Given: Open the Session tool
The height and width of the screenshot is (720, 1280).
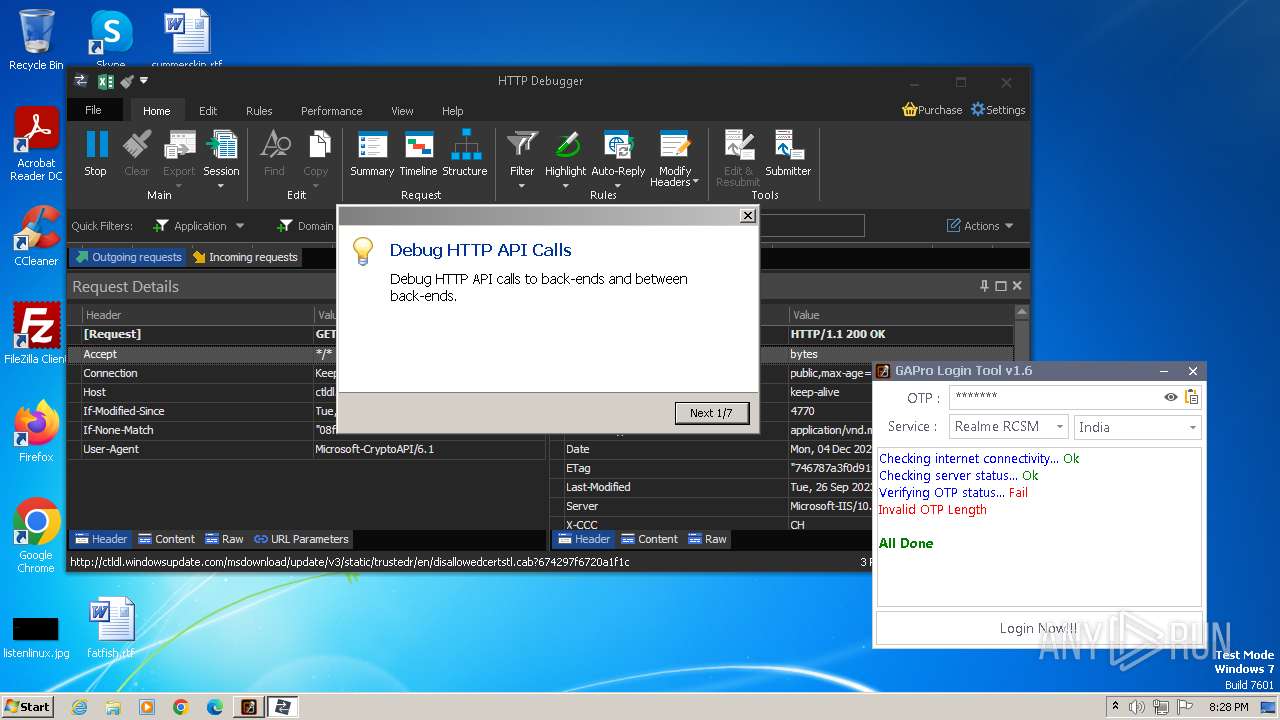Looking at the screenshot, I should coord(221,159).
